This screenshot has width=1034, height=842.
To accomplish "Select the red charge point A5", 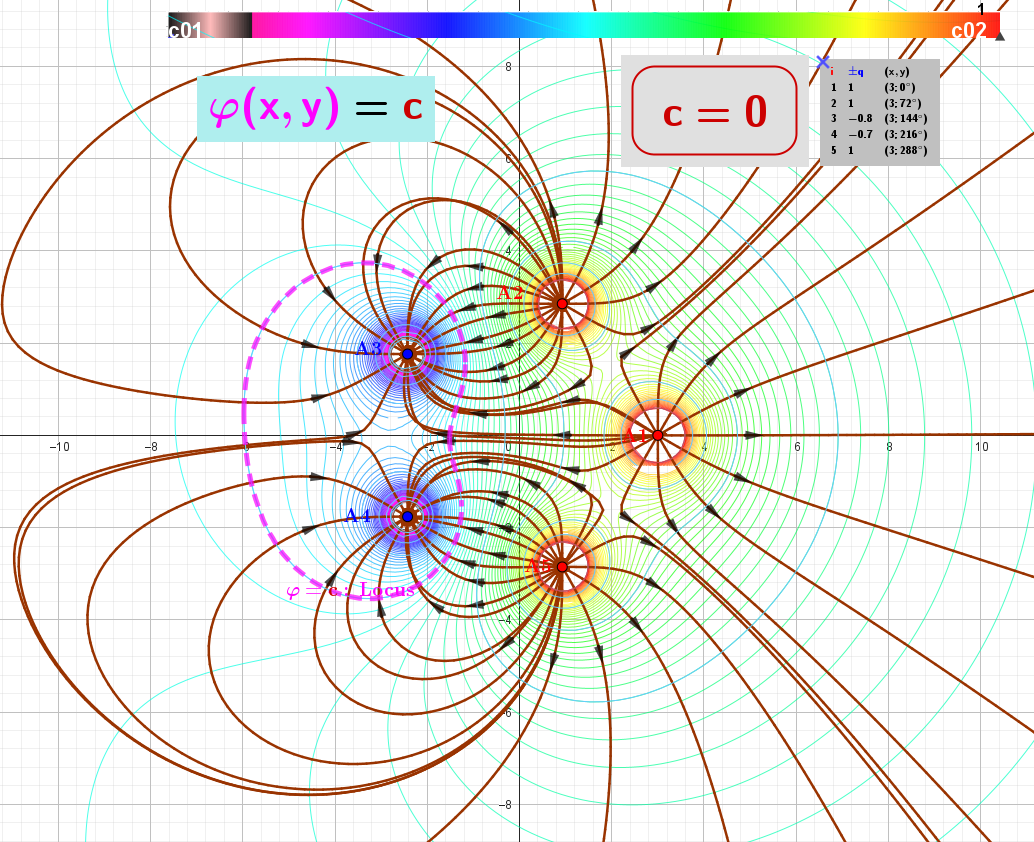I will coord(562,566).
